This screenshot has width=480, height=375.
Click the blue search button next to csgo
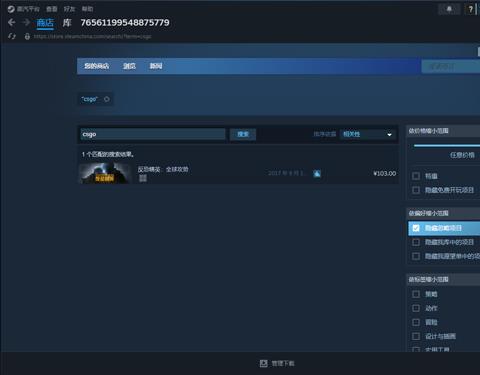coord(243,134)
